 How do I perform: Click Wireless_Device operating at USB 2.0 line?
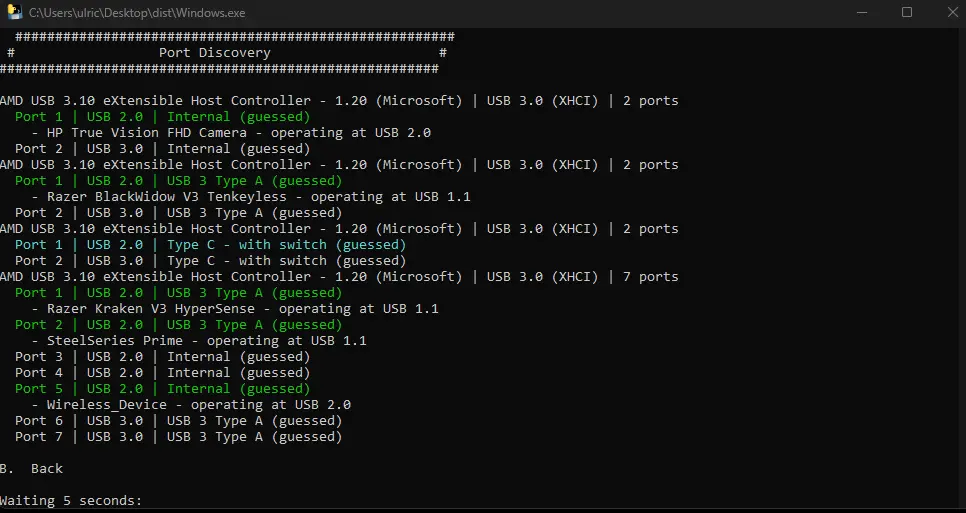tap(191, 405)
